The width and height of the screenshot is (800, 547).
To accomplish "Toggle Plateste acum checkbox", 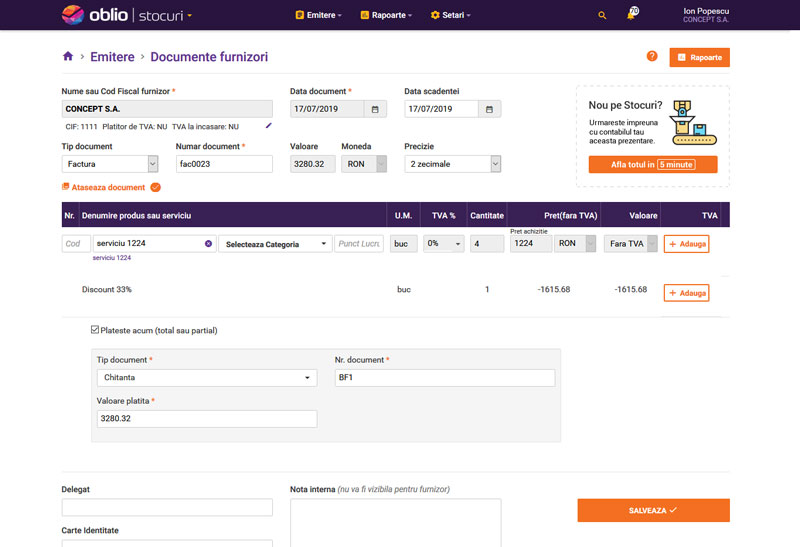I will [96, 330].
